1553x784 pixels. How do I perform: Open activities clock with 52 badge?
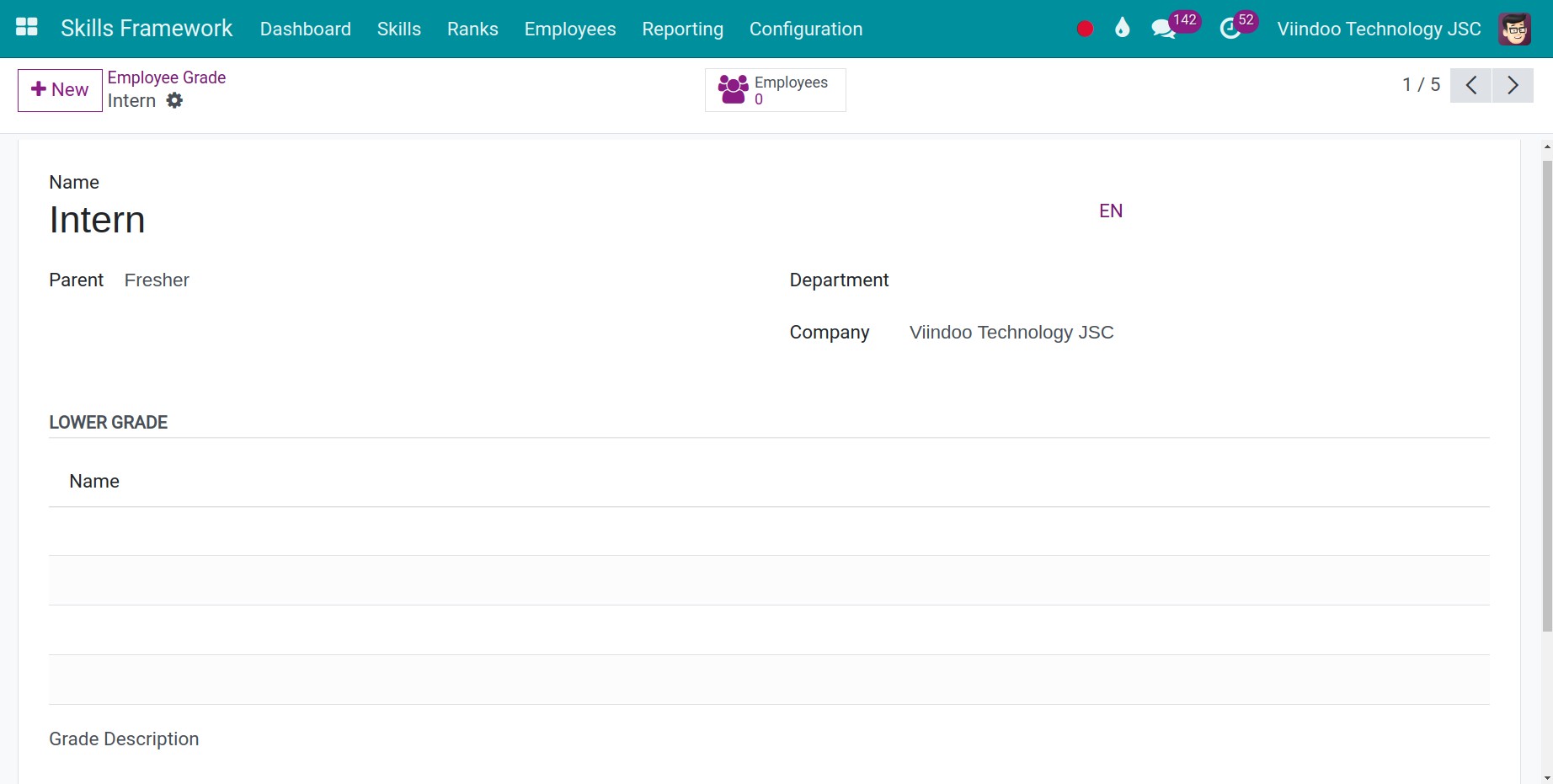coord(1239,25)
